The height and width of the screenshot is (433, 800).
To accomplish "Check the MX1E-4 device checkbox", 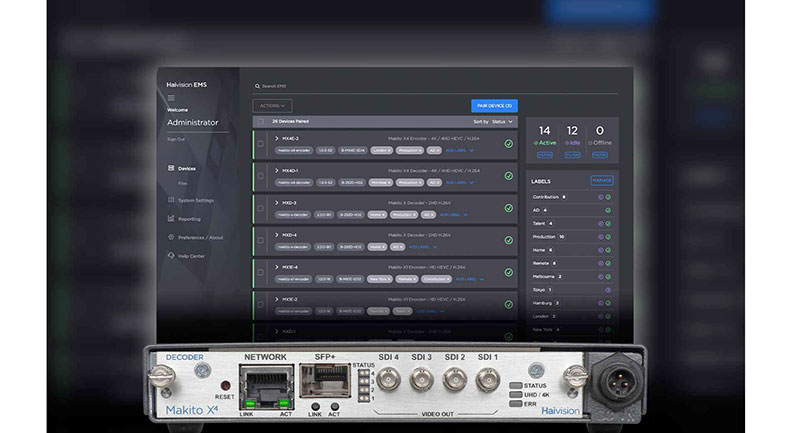I will (x=260, y=272).
